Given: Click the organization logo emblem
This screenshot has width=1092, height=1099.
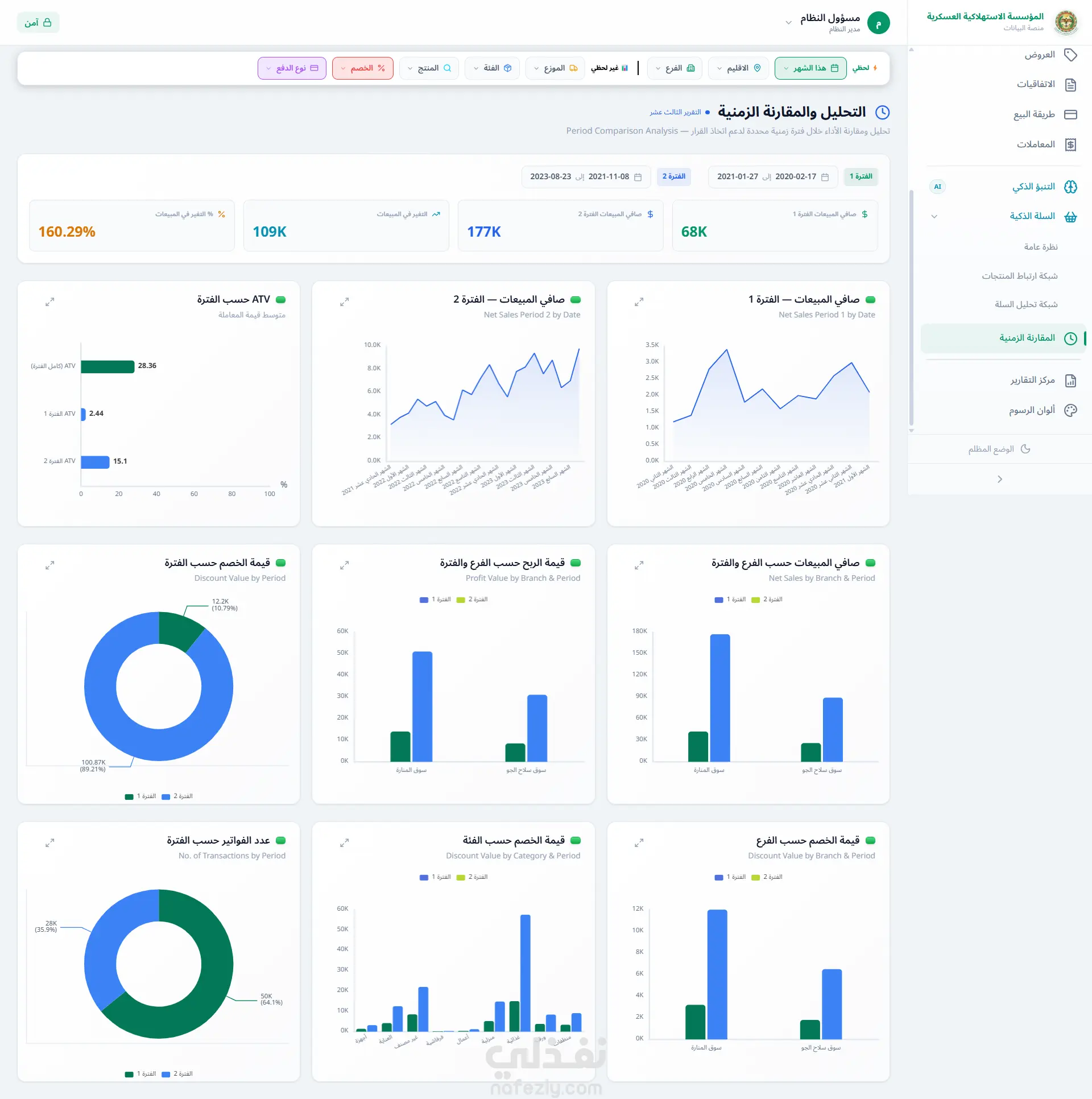Looking at the screenshot, I should (1066, 22).
